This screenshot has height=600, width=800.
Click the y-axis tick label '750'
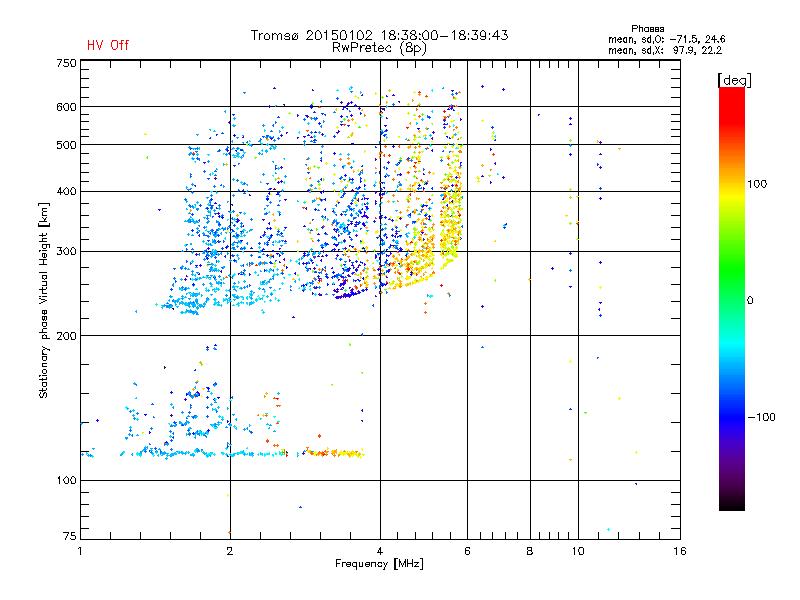pos(66,63)
